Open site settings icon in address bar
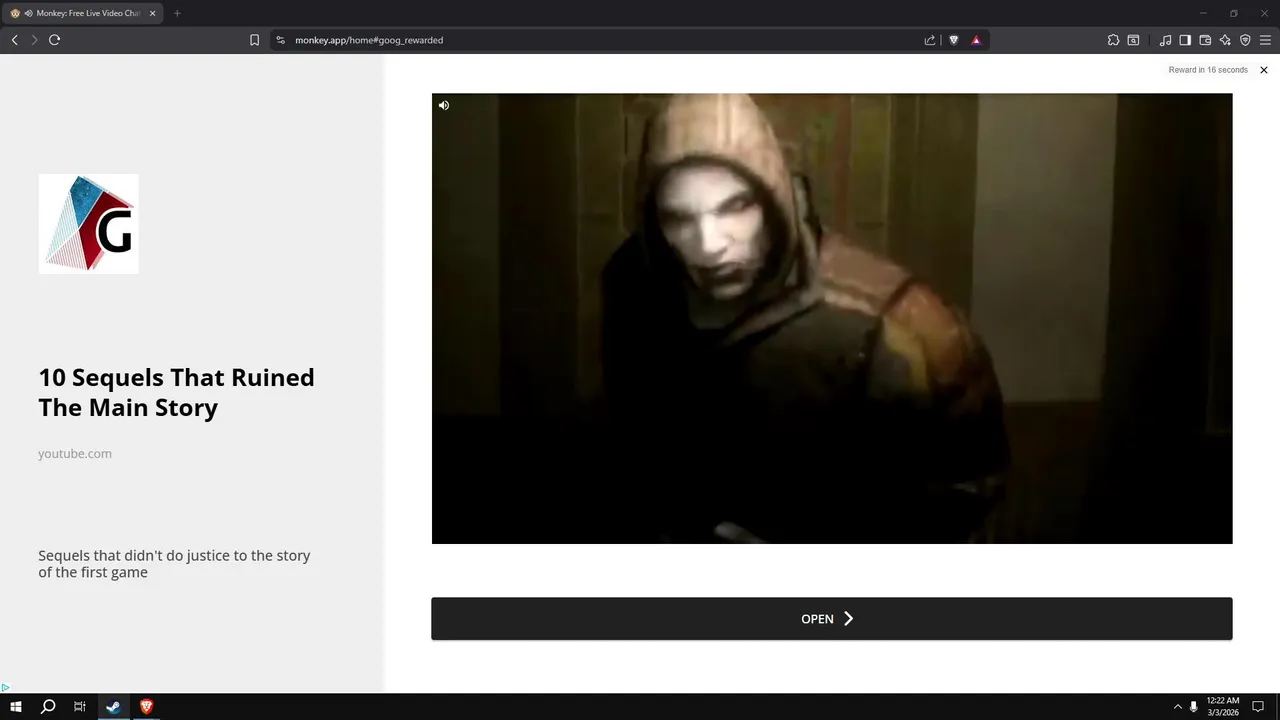 coord(281,40)
